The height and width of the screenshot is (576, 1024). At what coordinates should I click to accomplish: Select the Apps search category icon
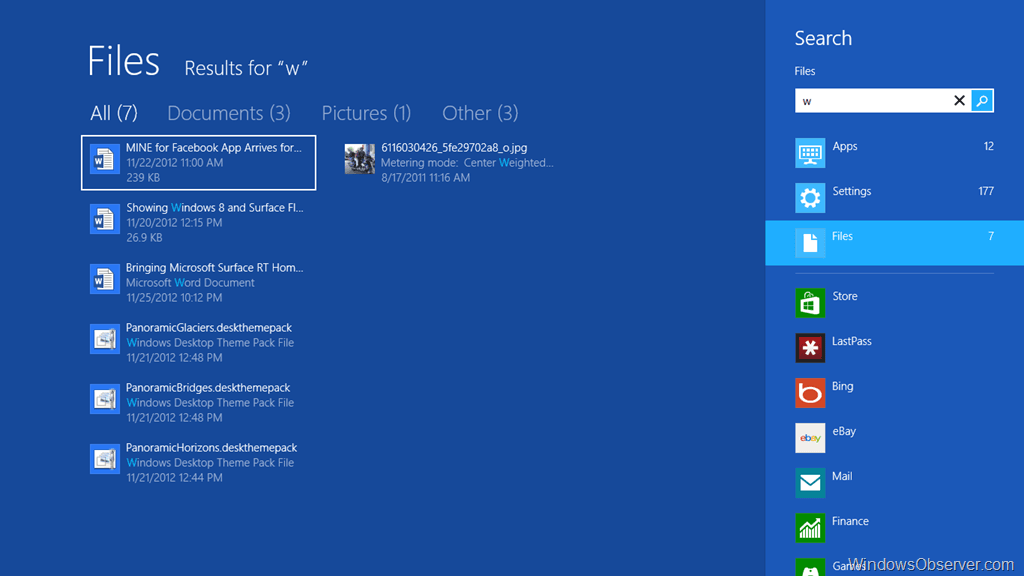(810, 153)
